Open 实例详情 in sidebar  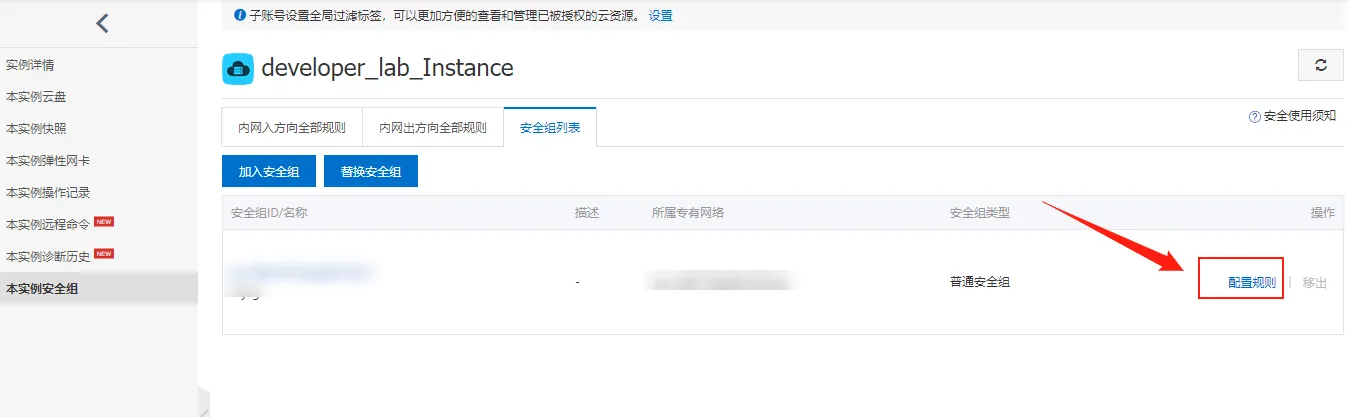(30, 65)
